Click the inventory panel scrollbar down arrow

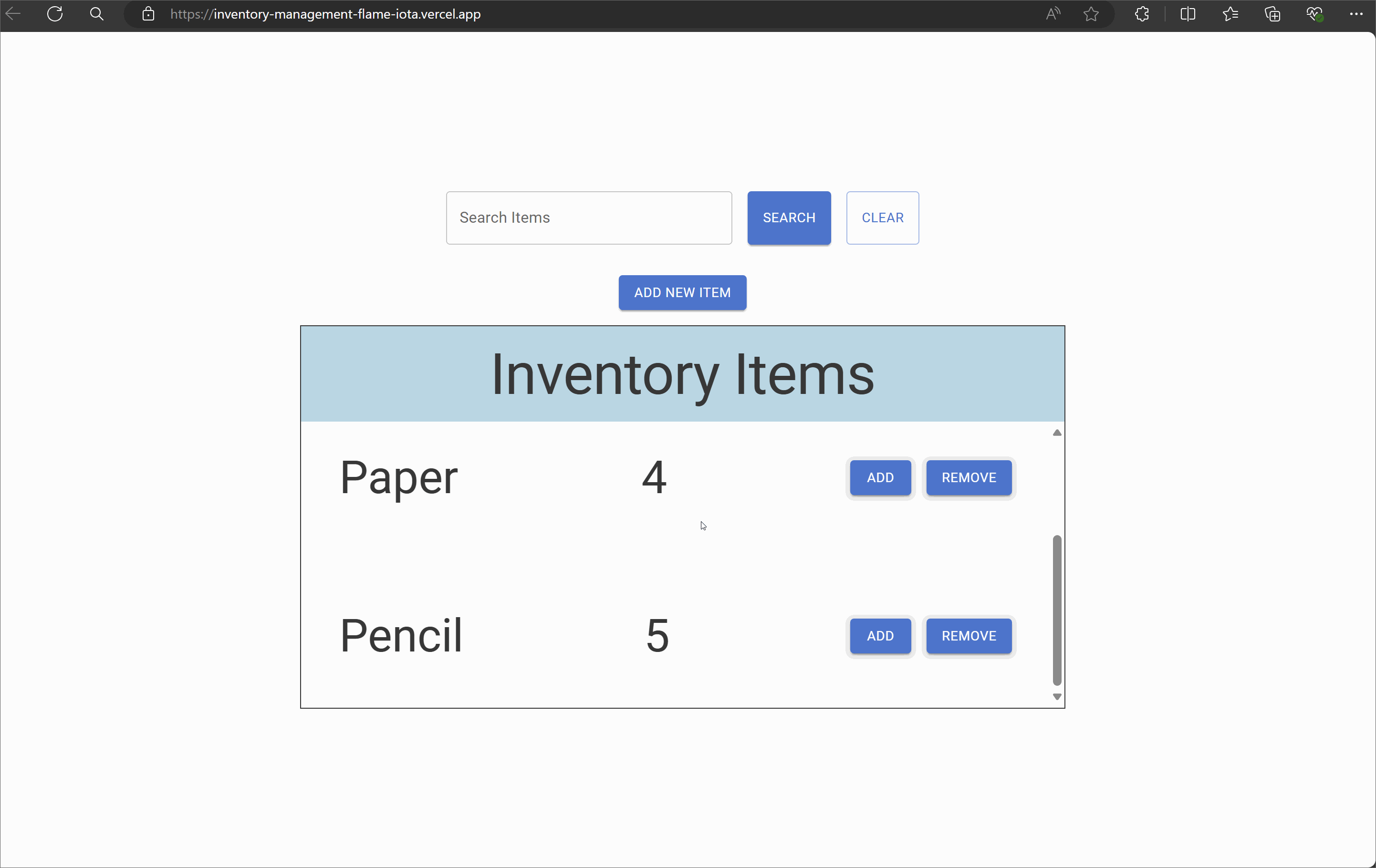coord(1057,697)
